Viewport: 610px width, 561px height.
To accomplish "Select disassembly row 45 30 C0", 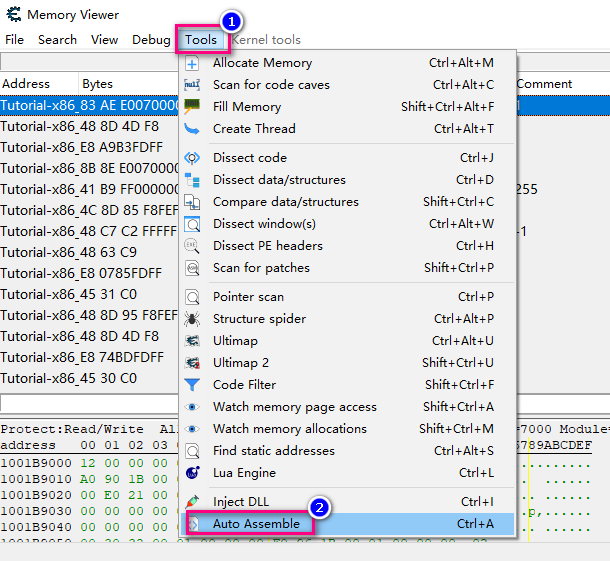I will click(89, 379).
